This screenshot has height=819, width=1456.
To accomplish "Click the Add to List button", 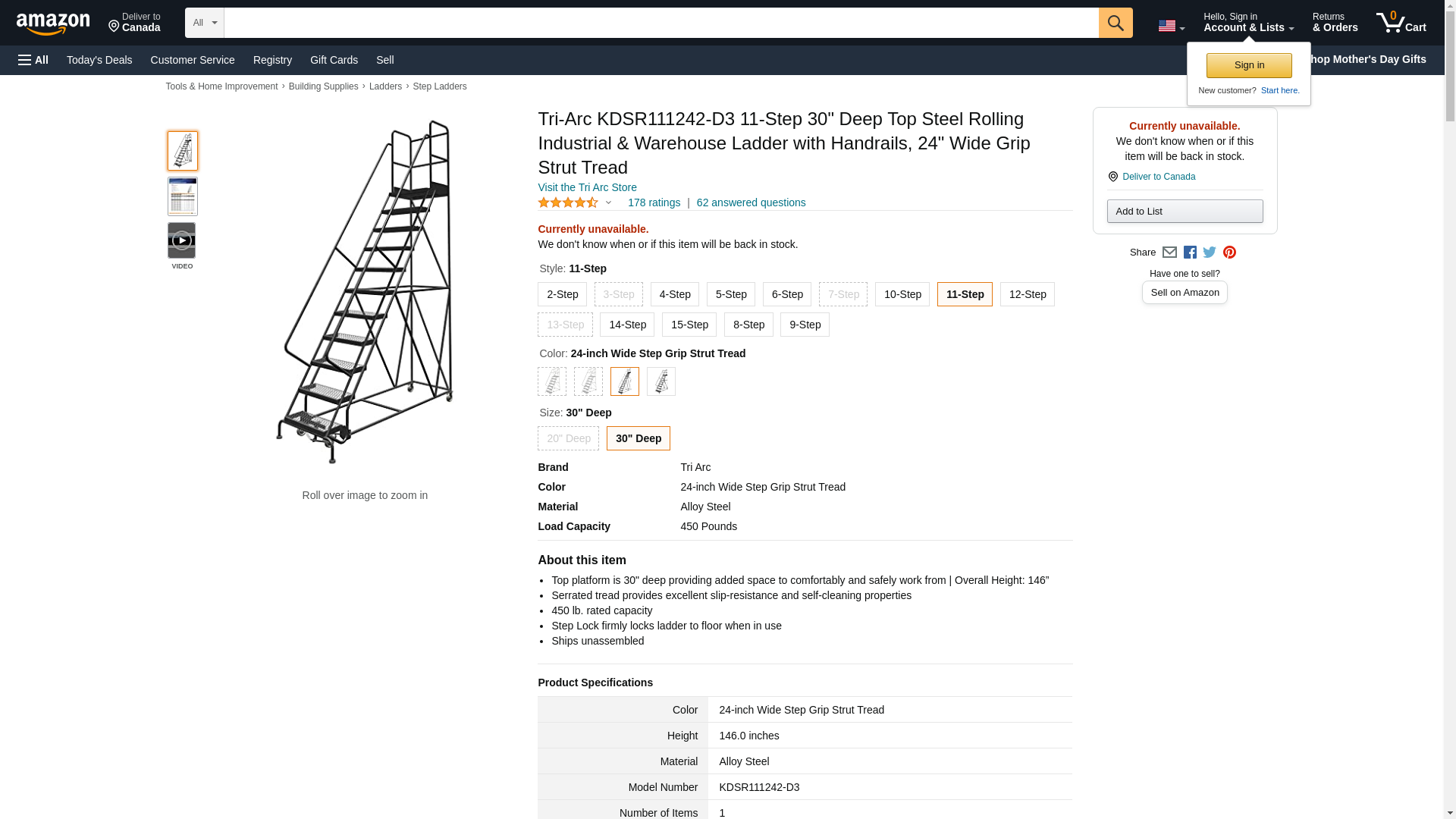I will 1185,212.
